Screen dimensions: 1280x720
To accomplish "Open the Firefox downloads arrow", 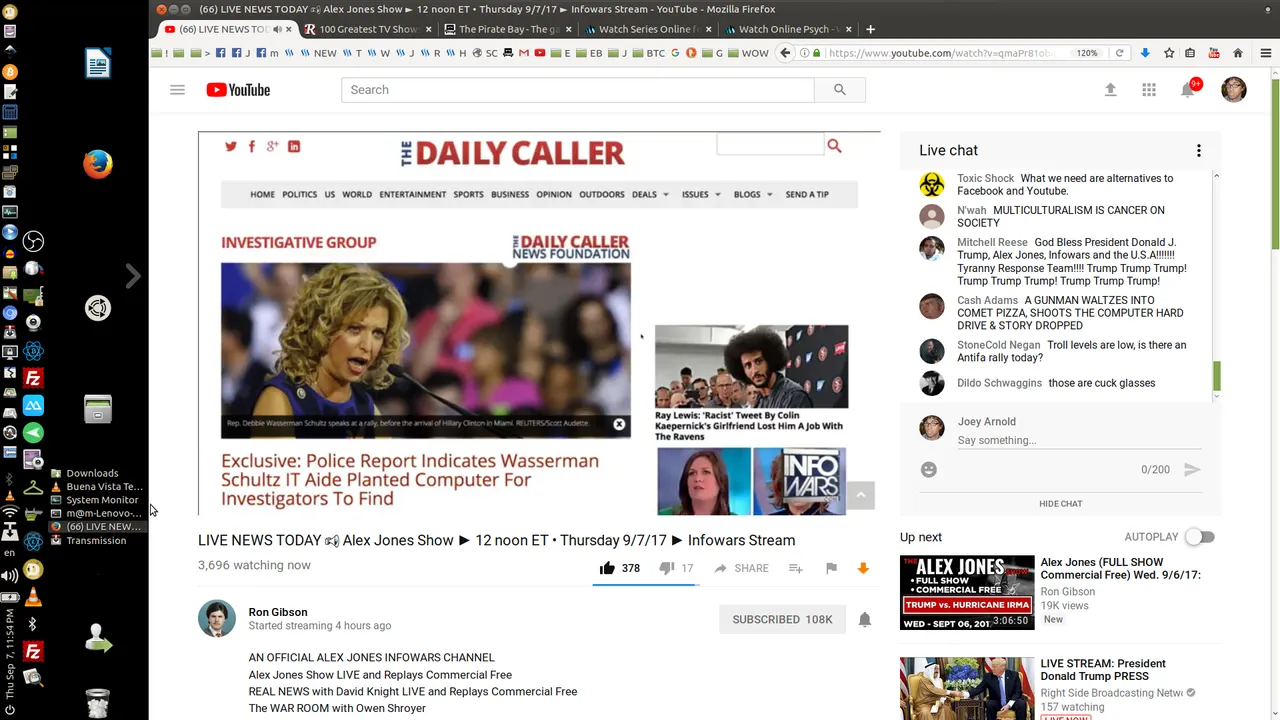I will click(x=1145, y=53).
